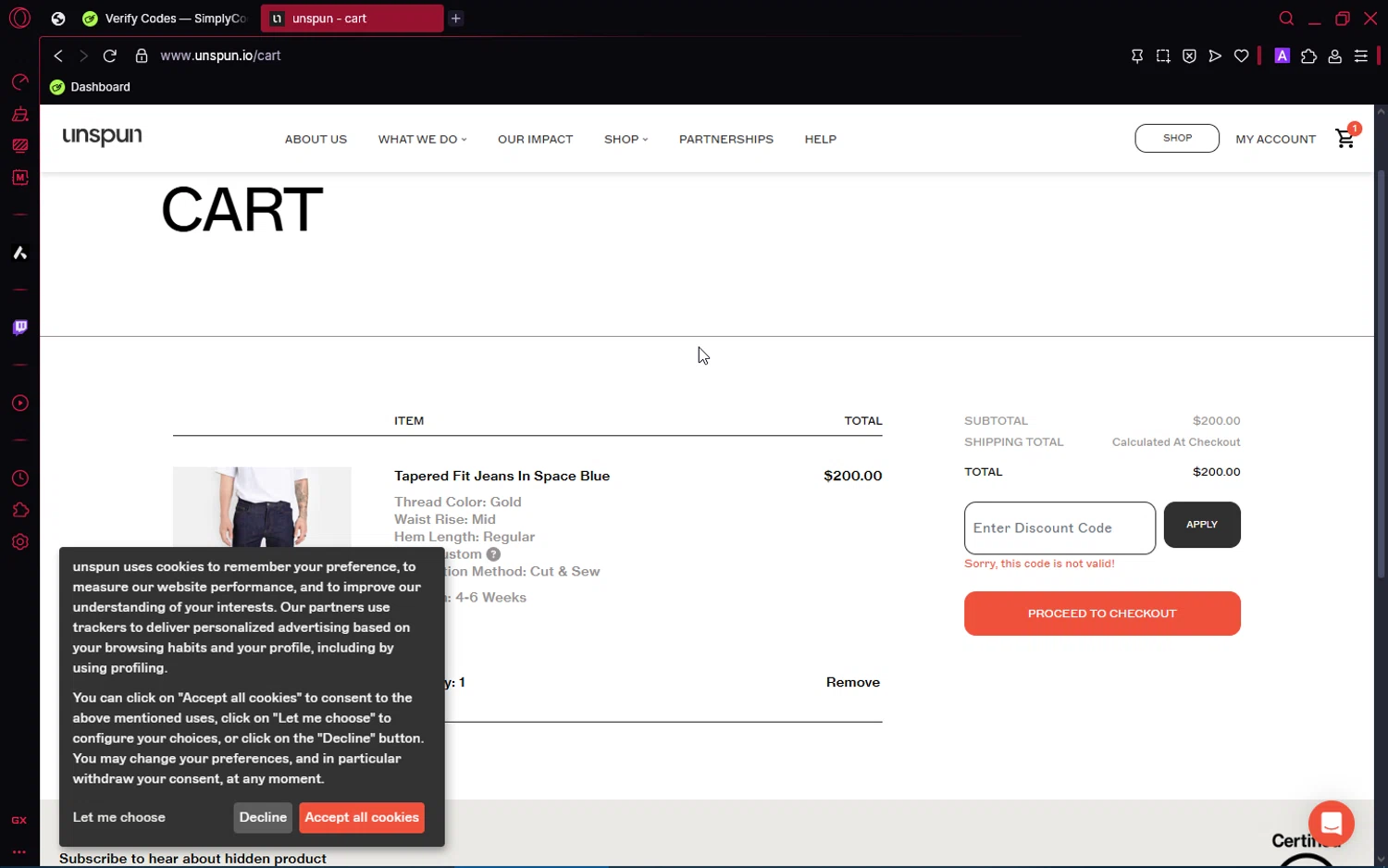Open browser search icon in title bar
This screenshot has height=868, width=1388.
tap(1286, 19)
